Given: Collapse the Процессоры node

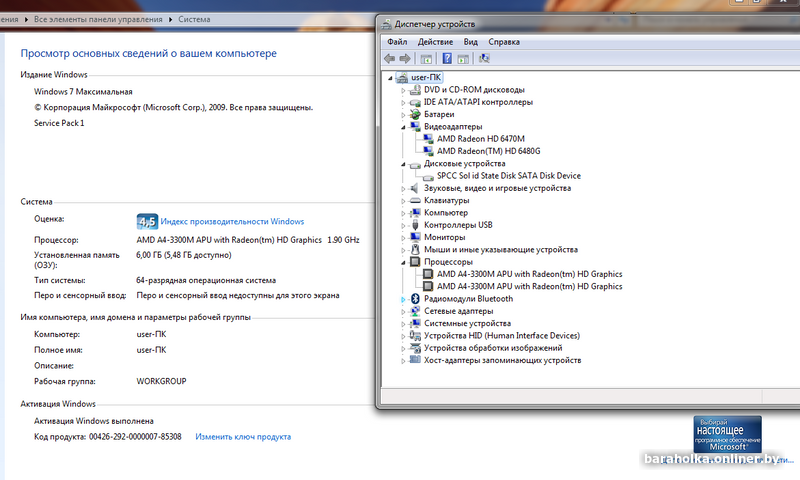Looking at the screenshot, I should (403, 262).
